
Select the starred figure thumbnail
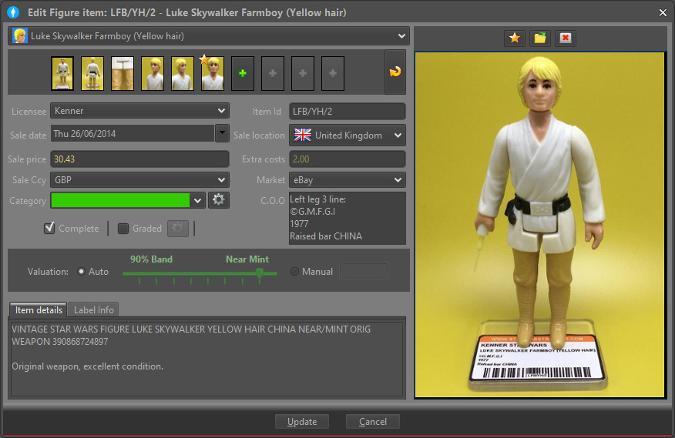[x=212, y=73]
